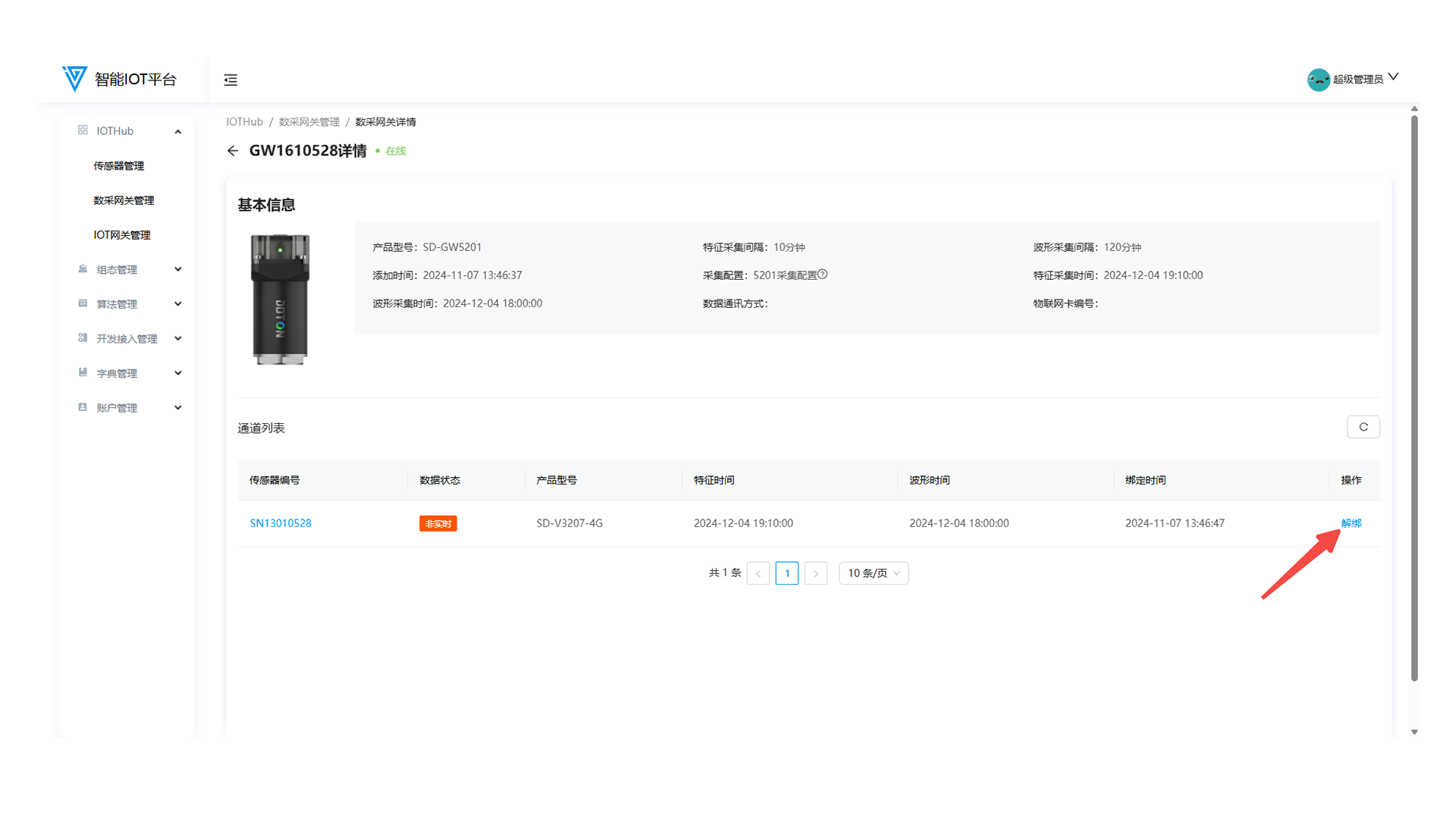The image size is (1456, 819).
Task: Click the 字典管理 menu icon
Action: coord(83,372)
